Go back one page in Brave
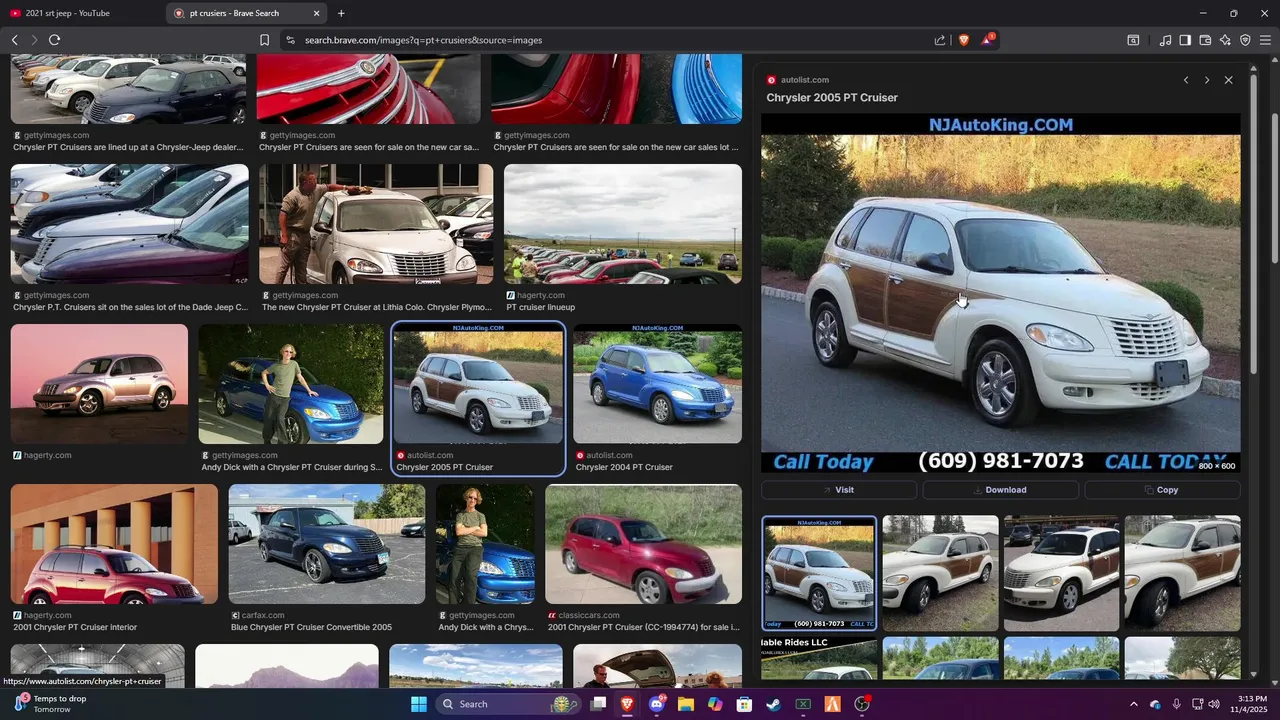The width and height of the screenshot is (1280, 720). pyautogui.click(x=15, y=40)
